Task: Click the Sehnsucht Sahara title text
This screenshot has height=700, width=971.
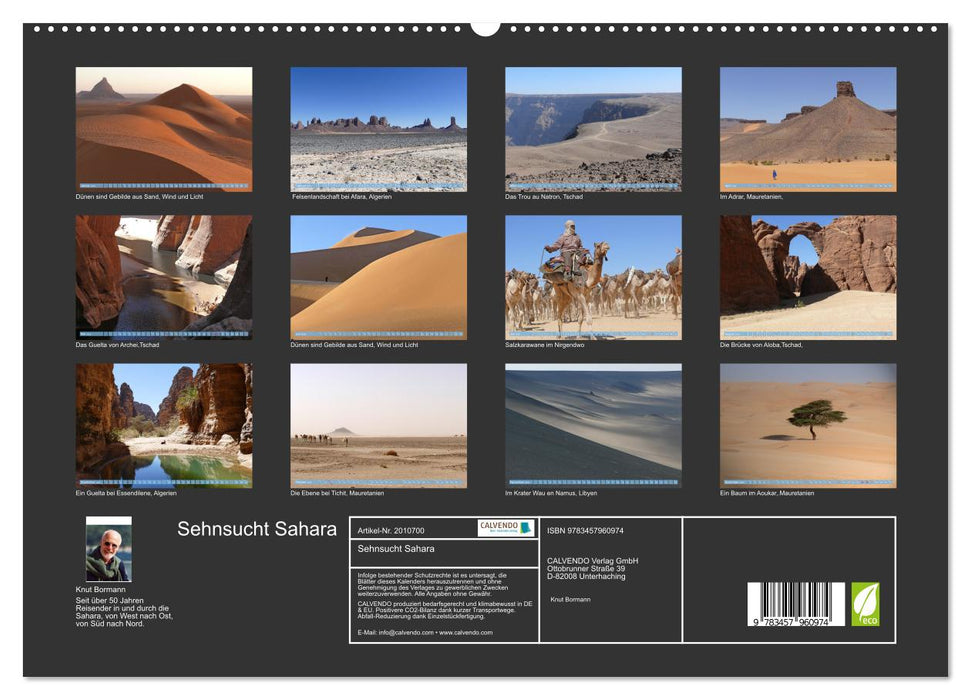Action: [x=257, y=530]
